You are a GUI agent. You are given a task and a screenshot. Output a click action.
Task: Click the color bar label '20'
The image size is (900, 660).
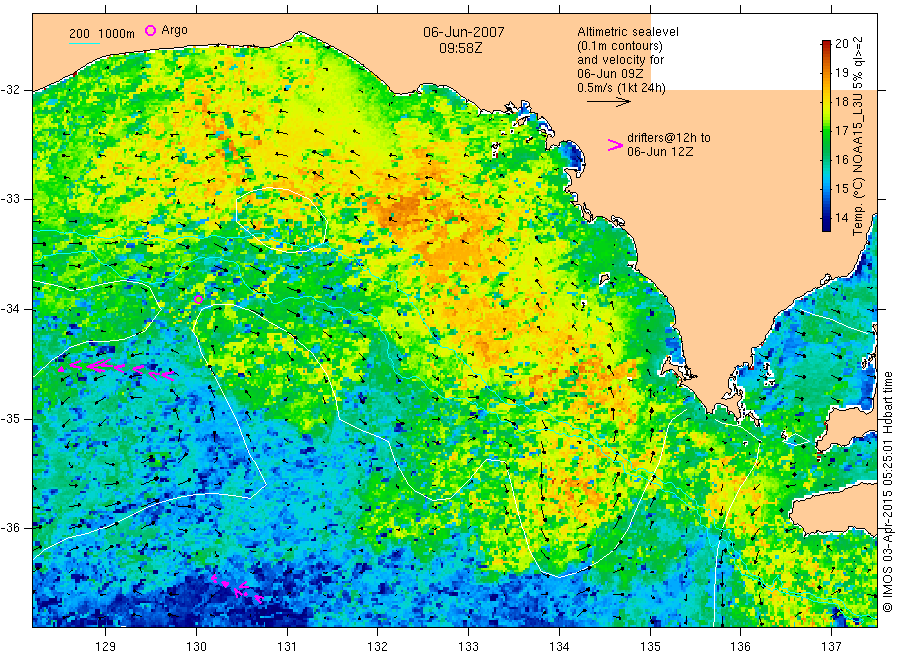pyautogui.click(x=841, y=44)
